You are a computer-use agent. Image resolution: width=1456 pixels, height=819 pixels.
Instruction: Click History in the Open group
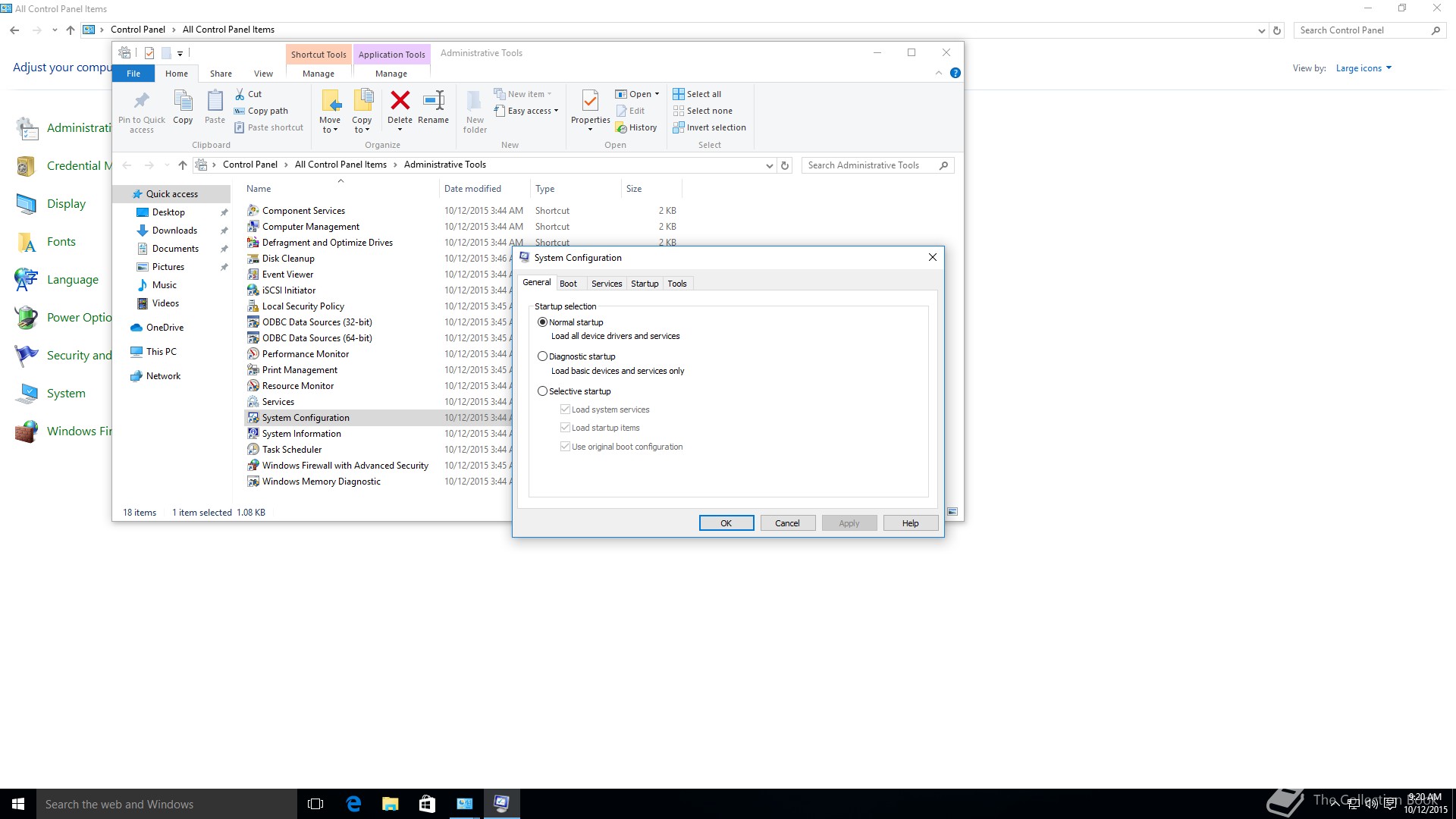pos(636,127)
